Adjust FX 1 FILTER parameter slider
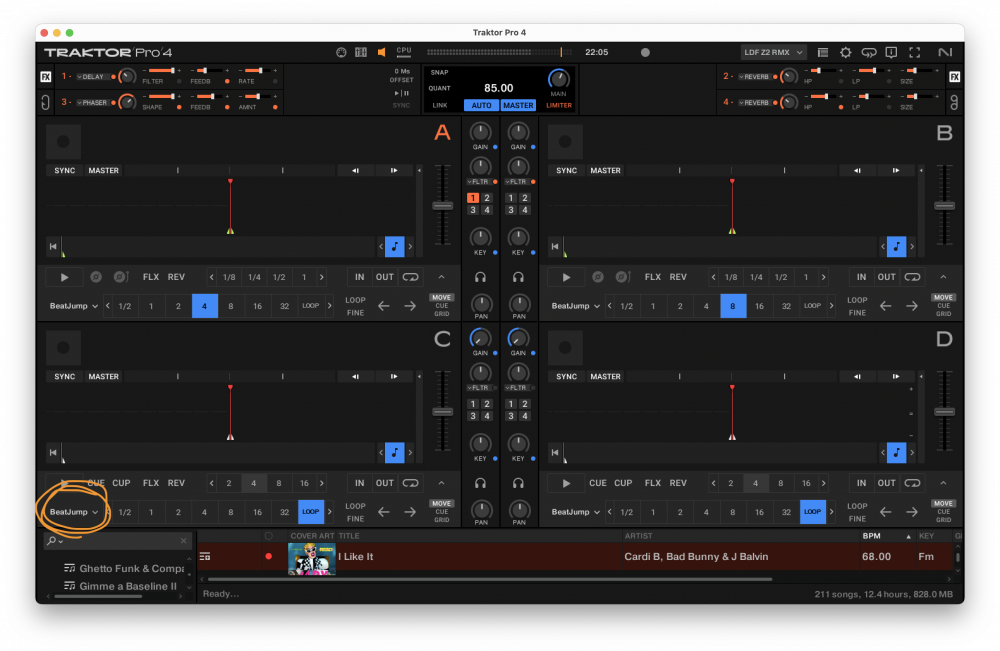The image size is (1000, 651). [161, 70]
